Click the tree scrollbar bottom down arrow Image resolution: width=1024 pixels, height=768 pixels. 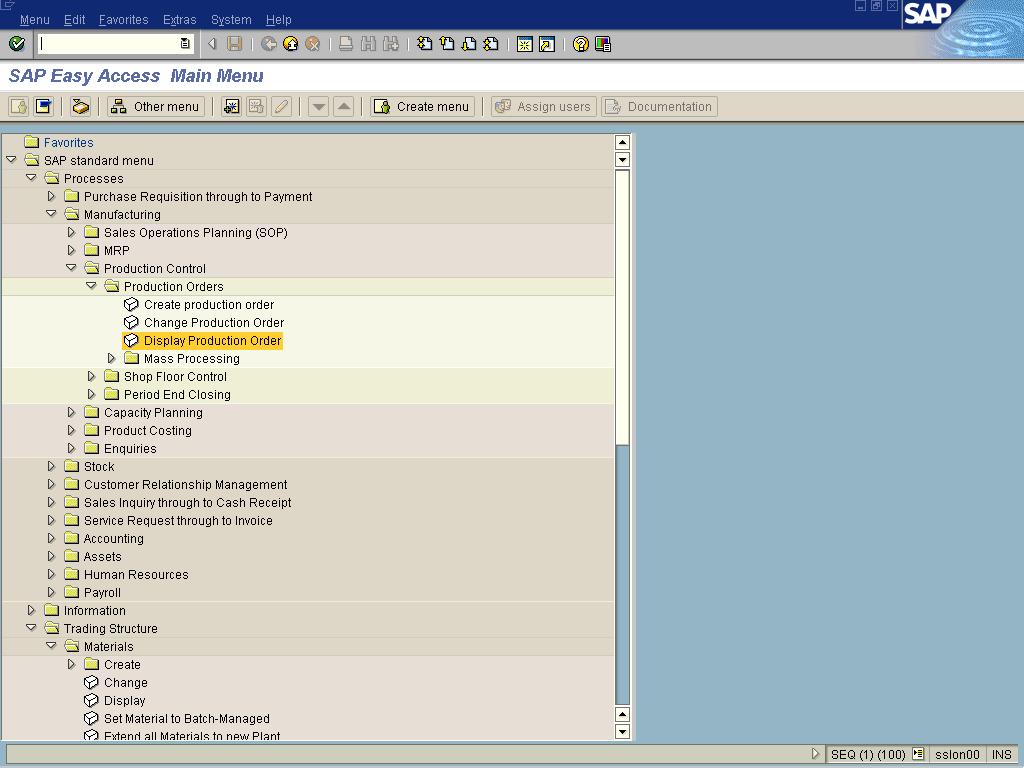click(622, 732)
